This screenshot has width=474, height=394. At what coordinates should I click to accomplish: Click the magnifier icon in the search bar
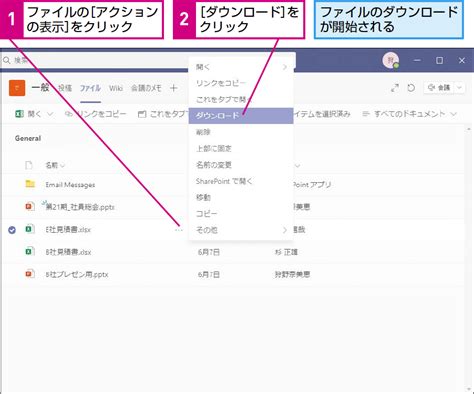(x=7, y=60)
